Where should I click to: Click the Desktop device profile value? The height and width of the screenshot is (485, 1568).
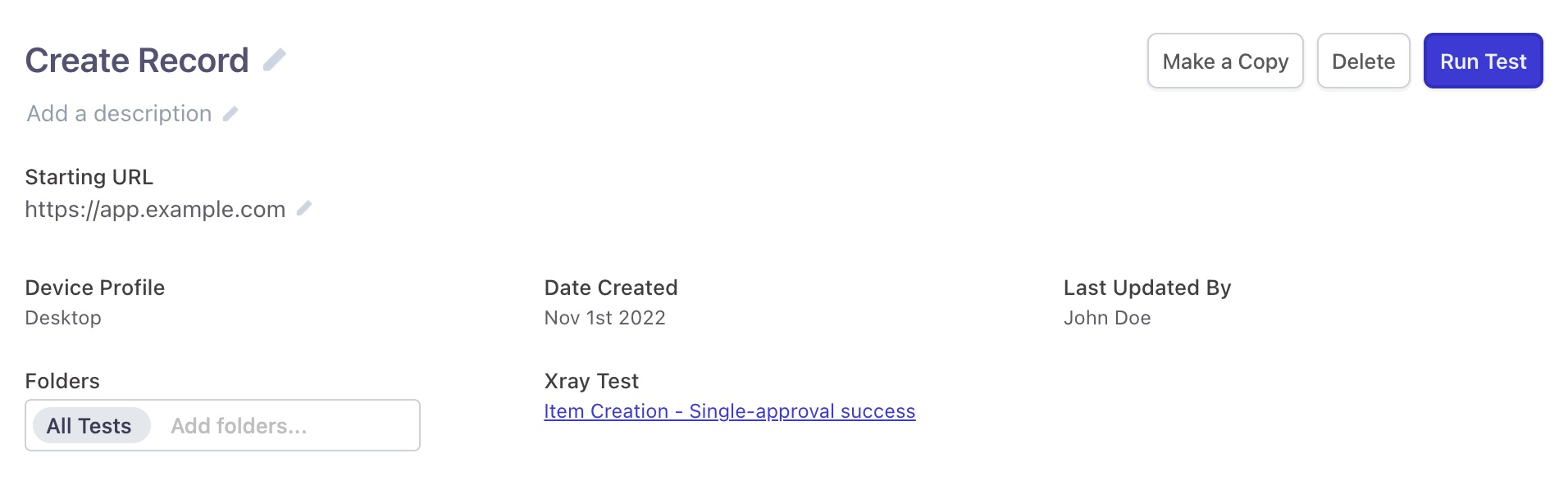point(63,318)
